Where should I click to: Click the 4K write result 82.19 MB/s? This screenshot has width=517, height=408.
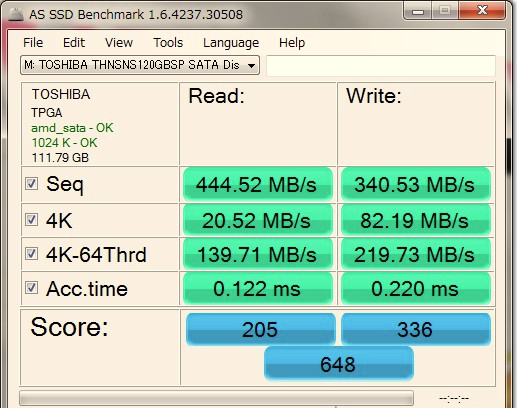(416, 220)
